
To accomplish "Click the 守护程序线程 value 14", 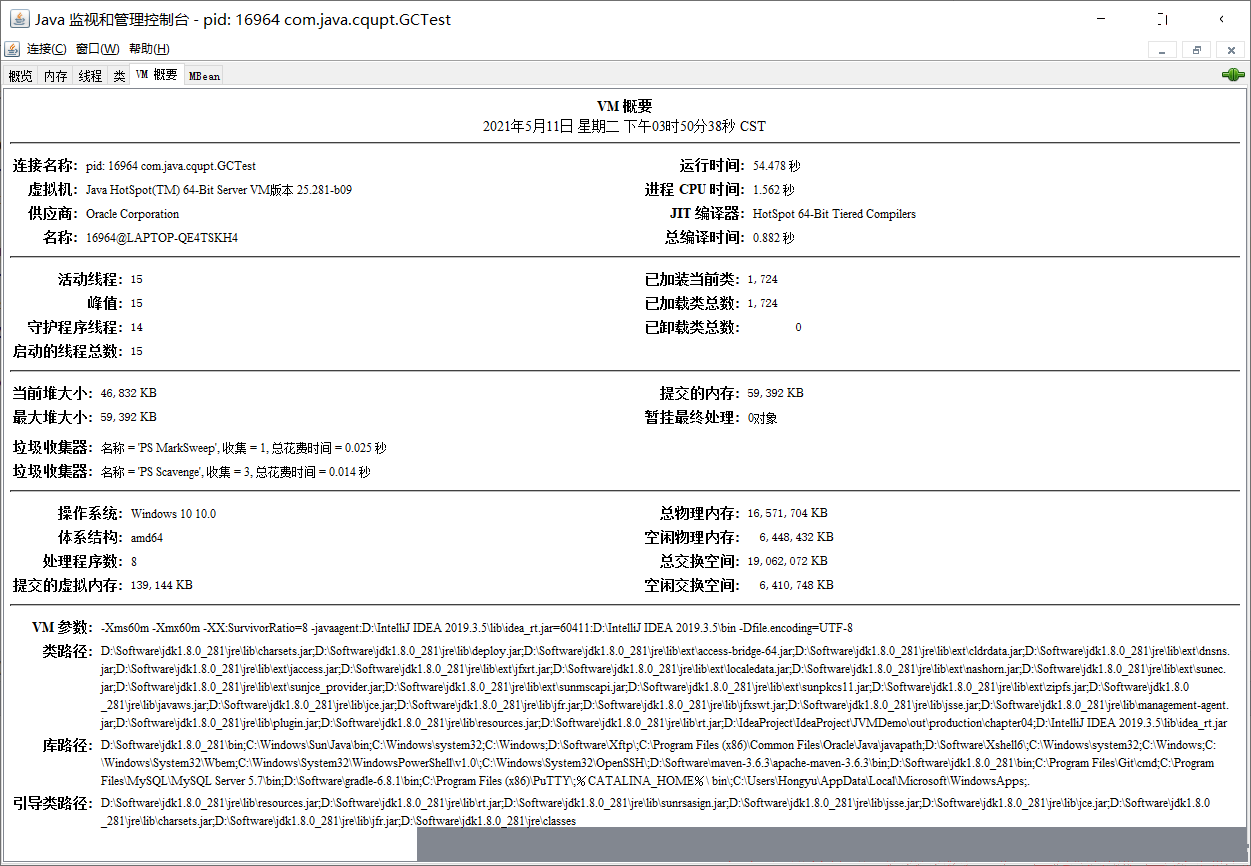I will pyautogui.click(x=137, y=328).
